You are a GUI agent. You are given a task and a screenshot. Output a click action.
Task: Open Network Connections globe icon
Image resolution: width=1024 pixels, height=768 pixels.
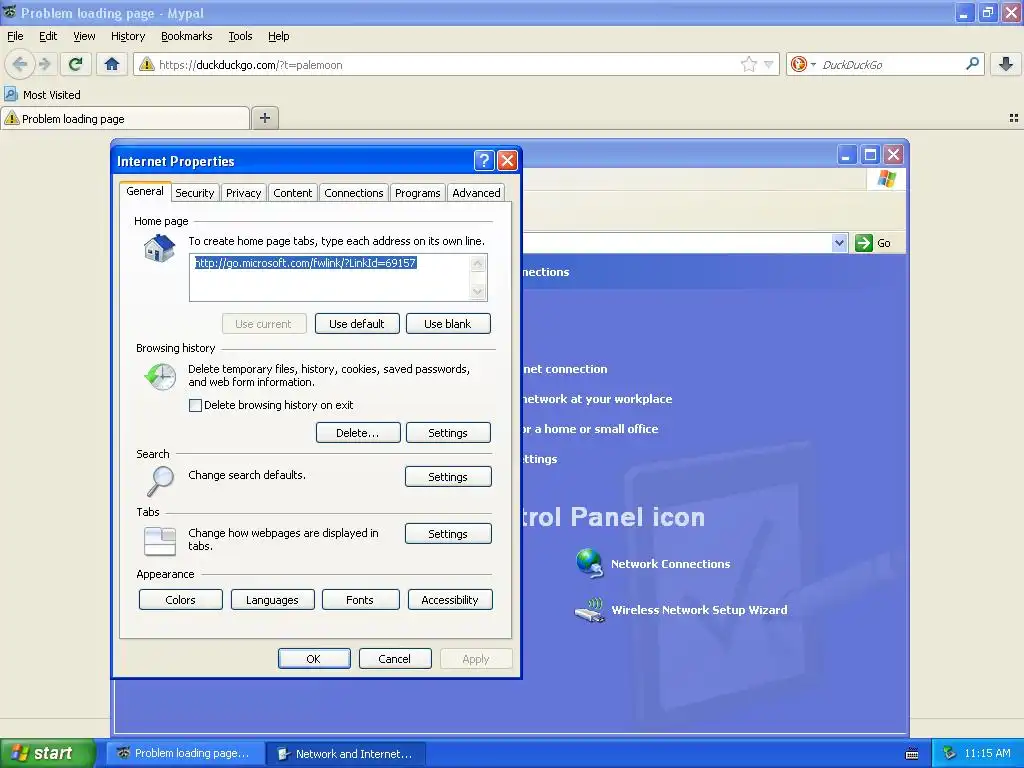click(x=590, y=564)
